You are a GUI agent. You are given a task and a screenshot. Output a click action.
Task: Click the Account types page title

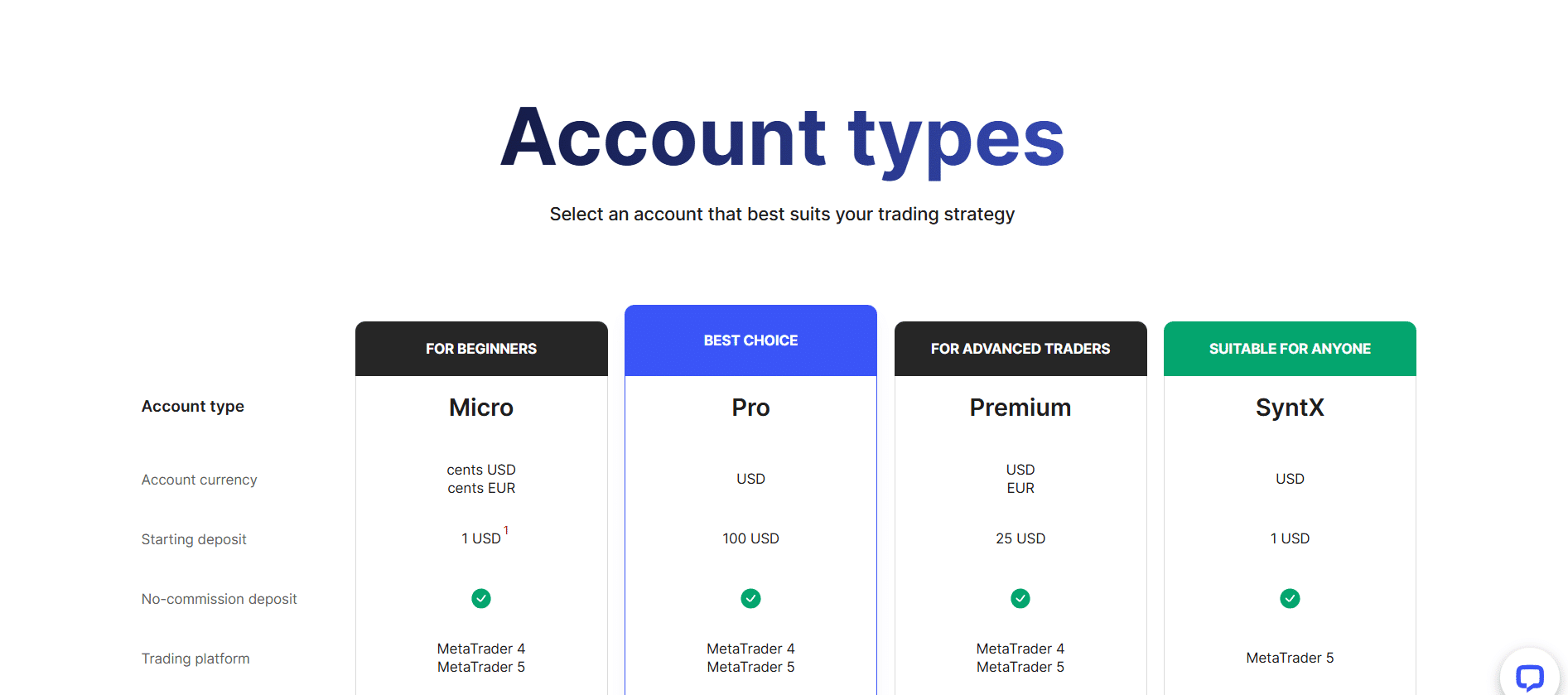782,138
